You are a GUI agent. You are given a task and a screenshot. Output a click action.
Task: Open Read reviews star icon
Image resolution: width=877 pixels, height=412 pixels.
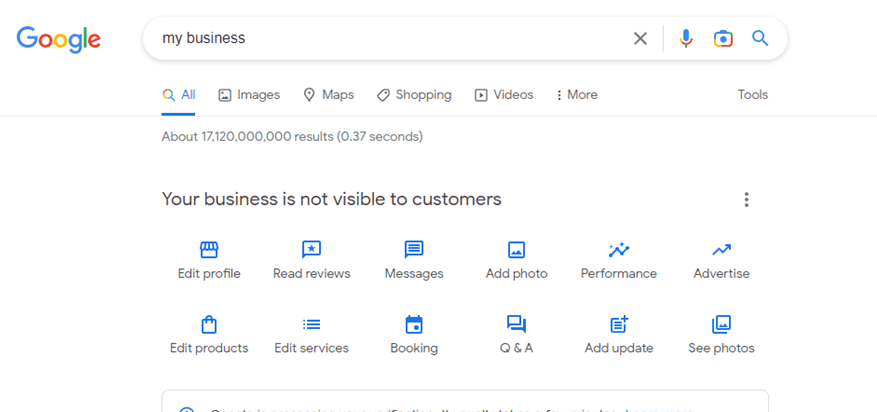click(x=312, y=250)
